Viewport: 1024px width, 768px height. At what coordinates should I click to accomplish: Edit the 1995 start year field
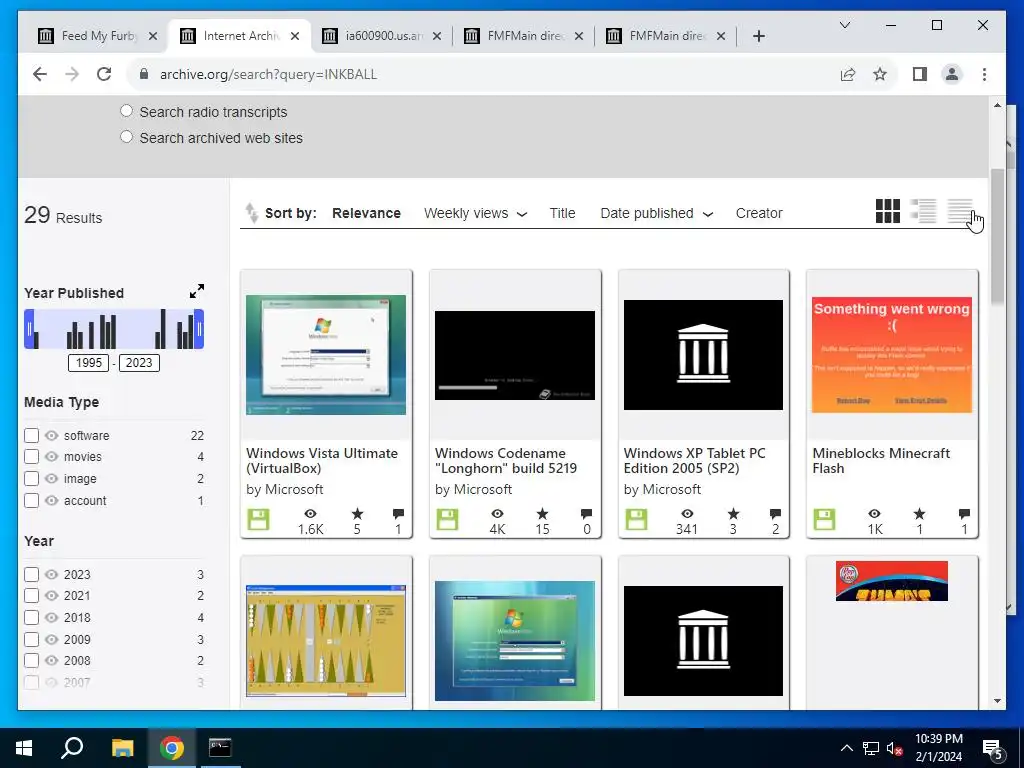click(x=89, y=363)
